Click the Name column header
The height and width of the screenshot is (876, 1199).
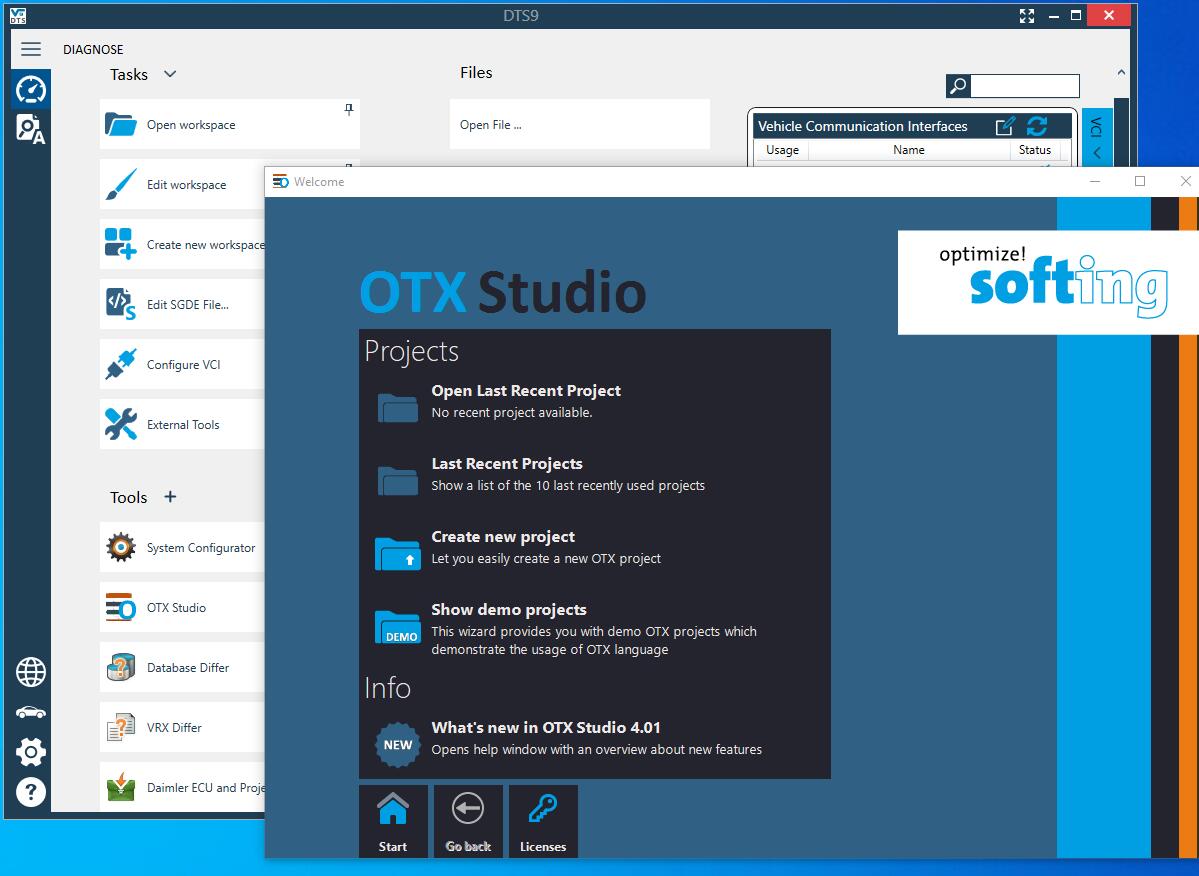tap(909, 150)
